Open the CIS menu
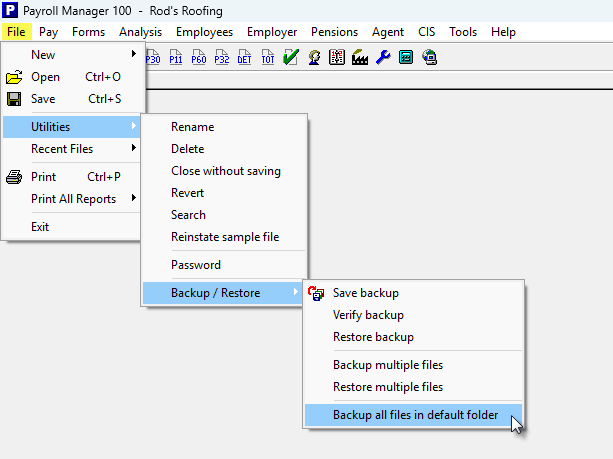Screen dimensions: 613x459 pyautogui.click(x=427, y=32)
